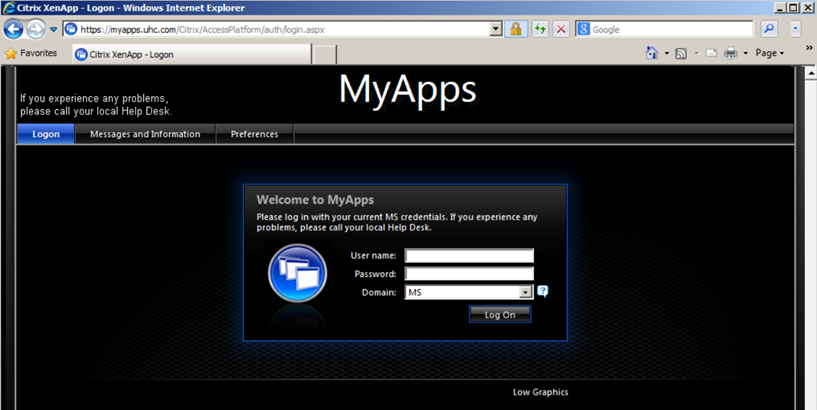
Task: Click the browser Back arrow button
Action: coord(14,29)
